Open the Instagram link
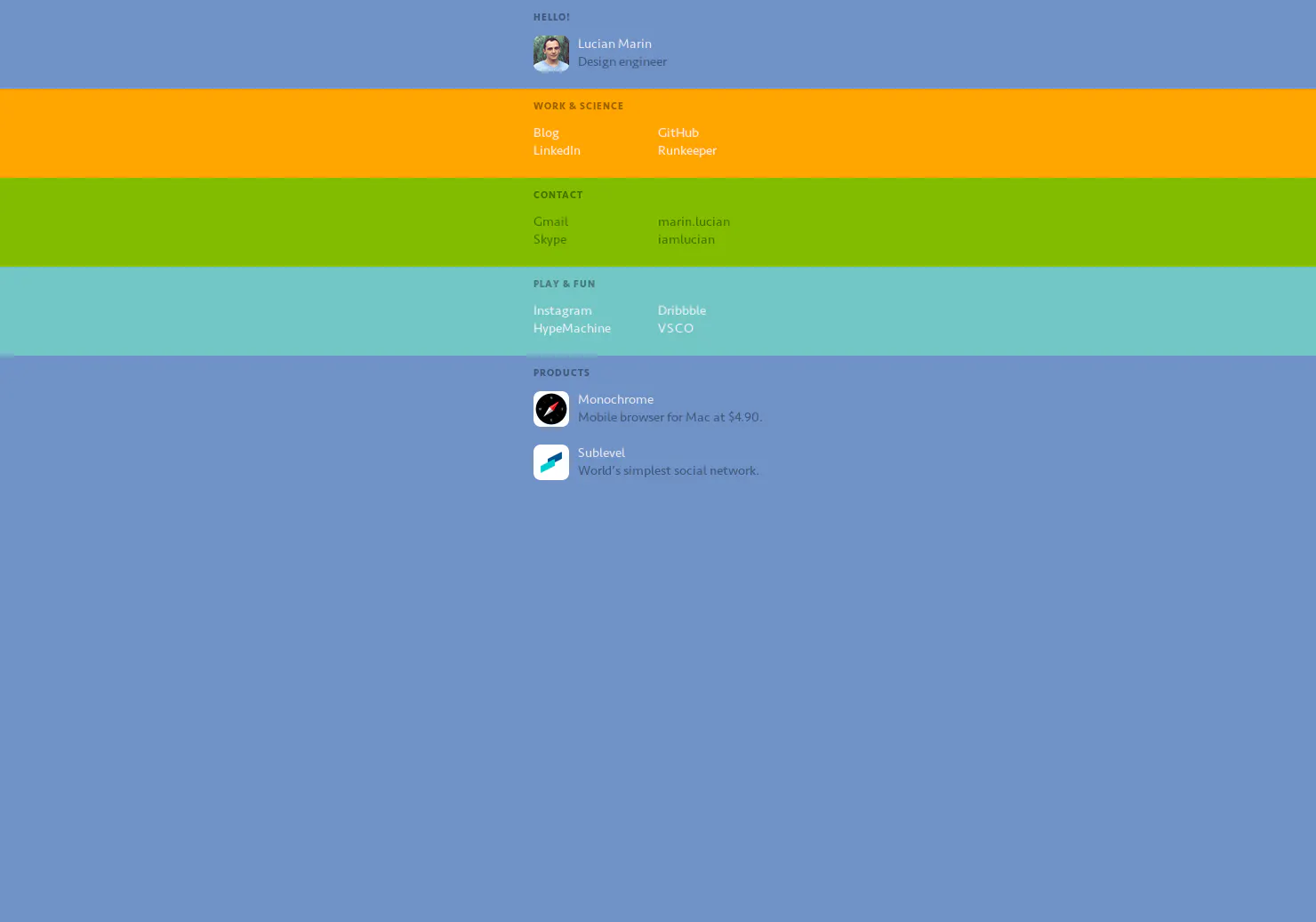This screenshot has height=922, width=1316. pyautogui.click(x=562, y=310)
